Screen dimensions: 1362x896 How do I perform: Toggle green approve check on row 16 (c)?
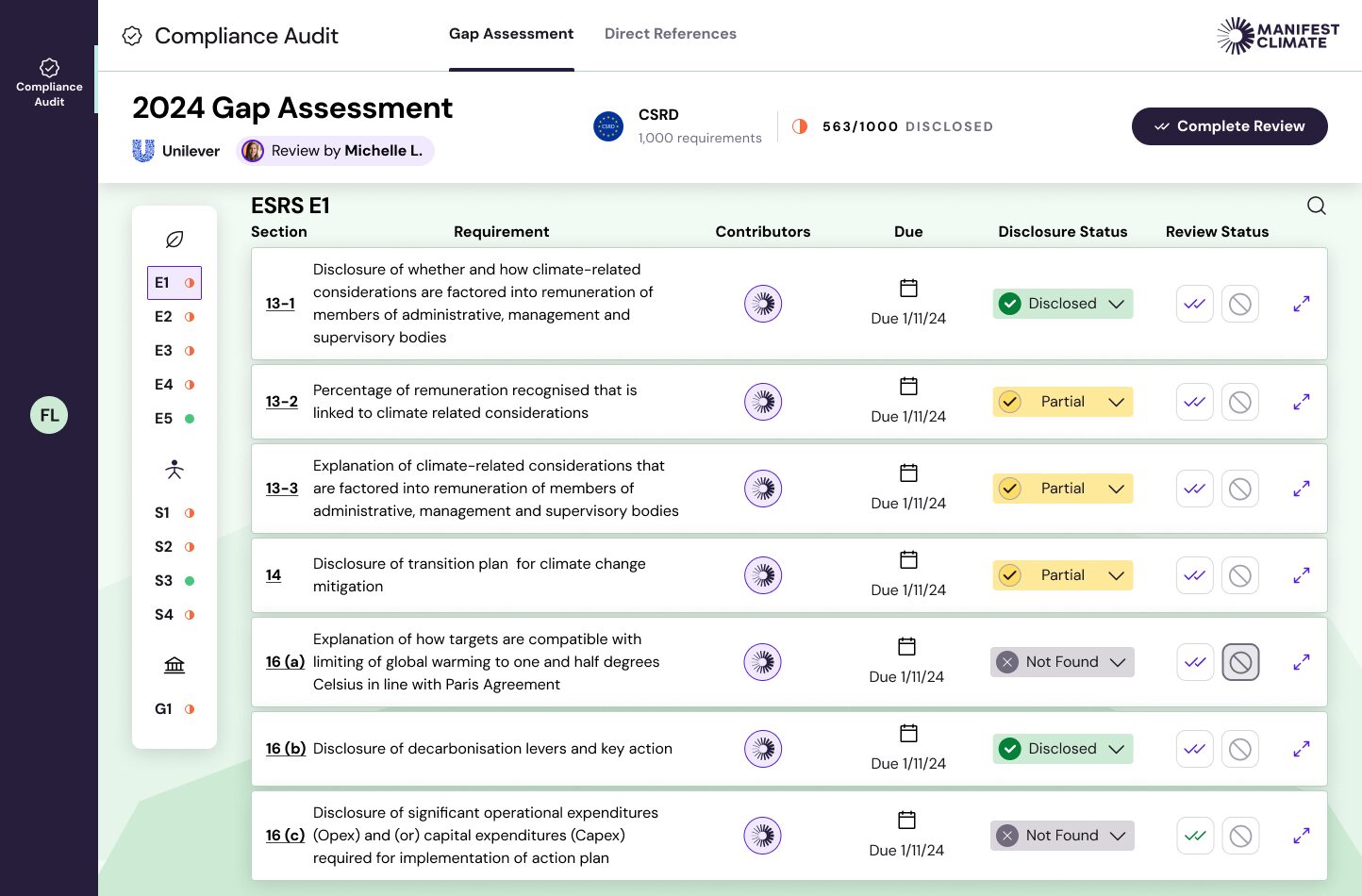(x=1195, y=836)
